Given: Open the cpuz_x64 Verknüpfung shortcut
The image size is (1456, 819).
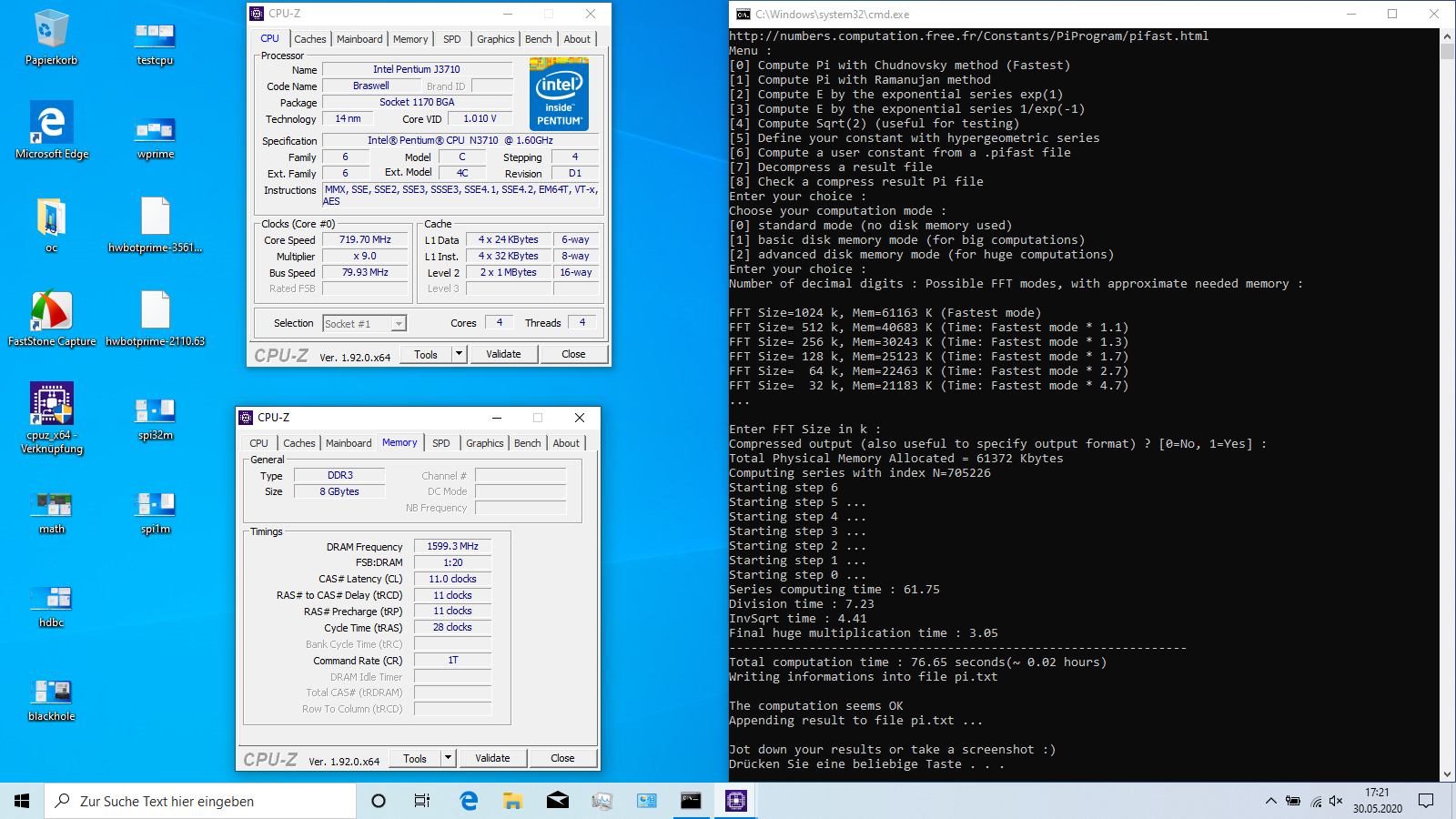Looking at the screenshot, I should tap(52, 419).
